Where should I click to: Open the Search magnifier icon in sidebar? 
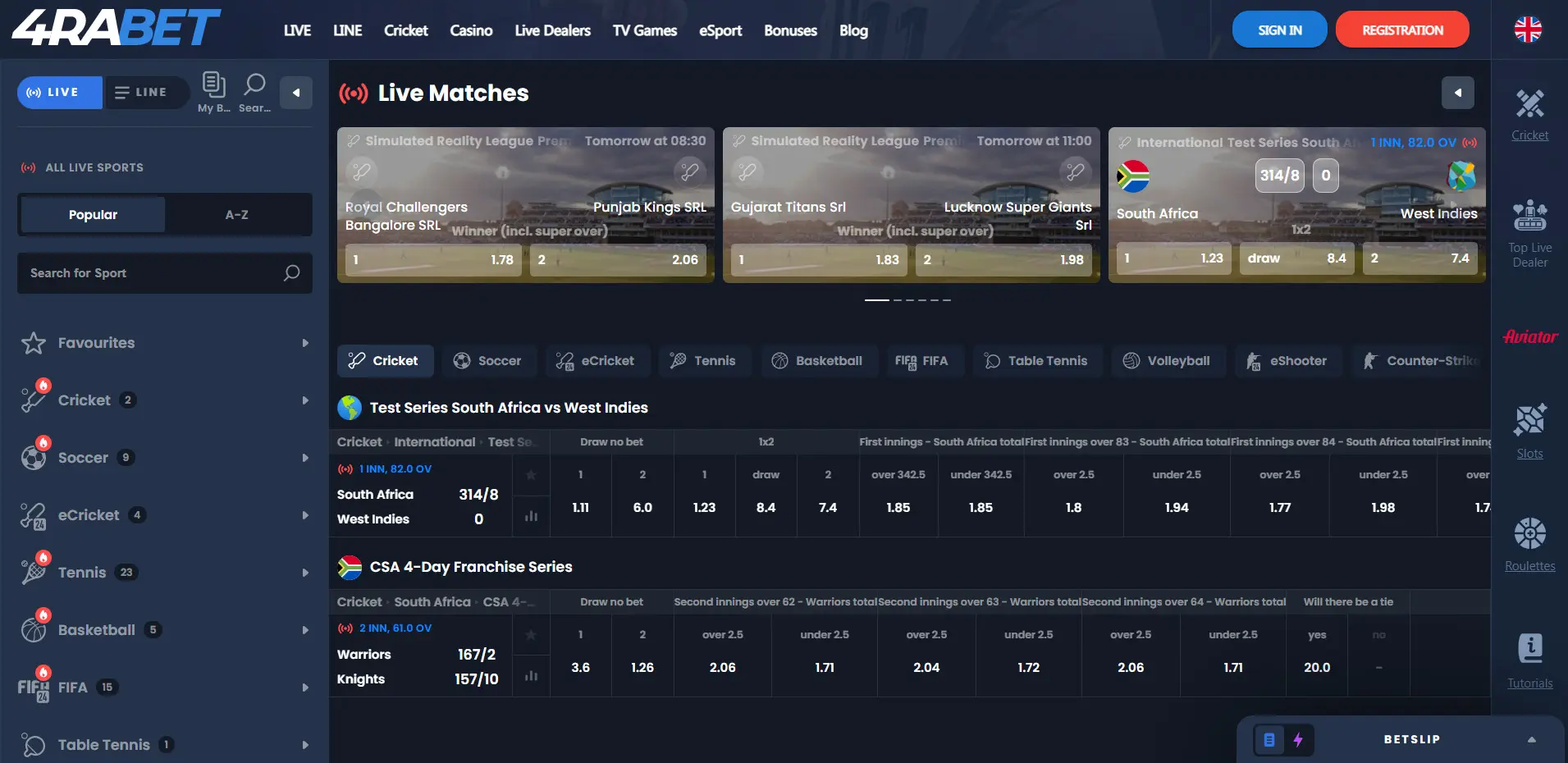[254, 84]
